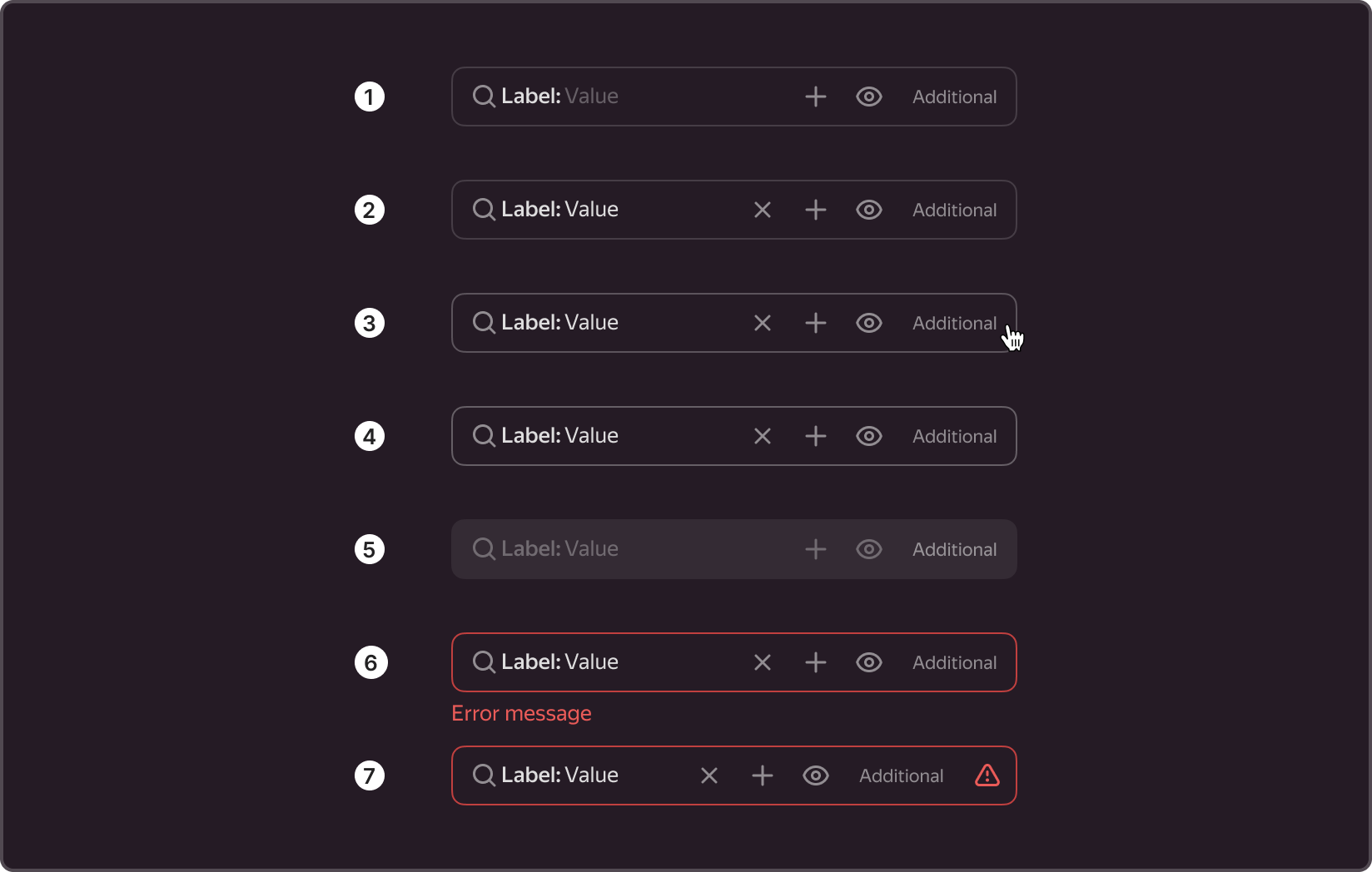The image size is (1372, 872).
Task: Click the Additional text in field 3
Action: pyautogui.click(x=954, y=323)
